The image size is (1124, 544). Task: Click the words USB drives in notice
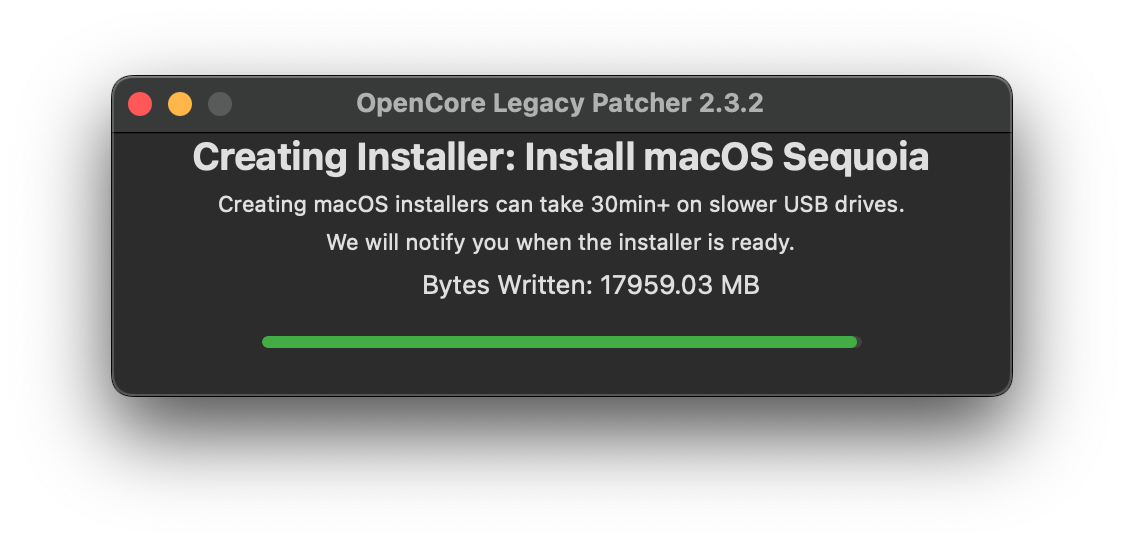(860, 205)
